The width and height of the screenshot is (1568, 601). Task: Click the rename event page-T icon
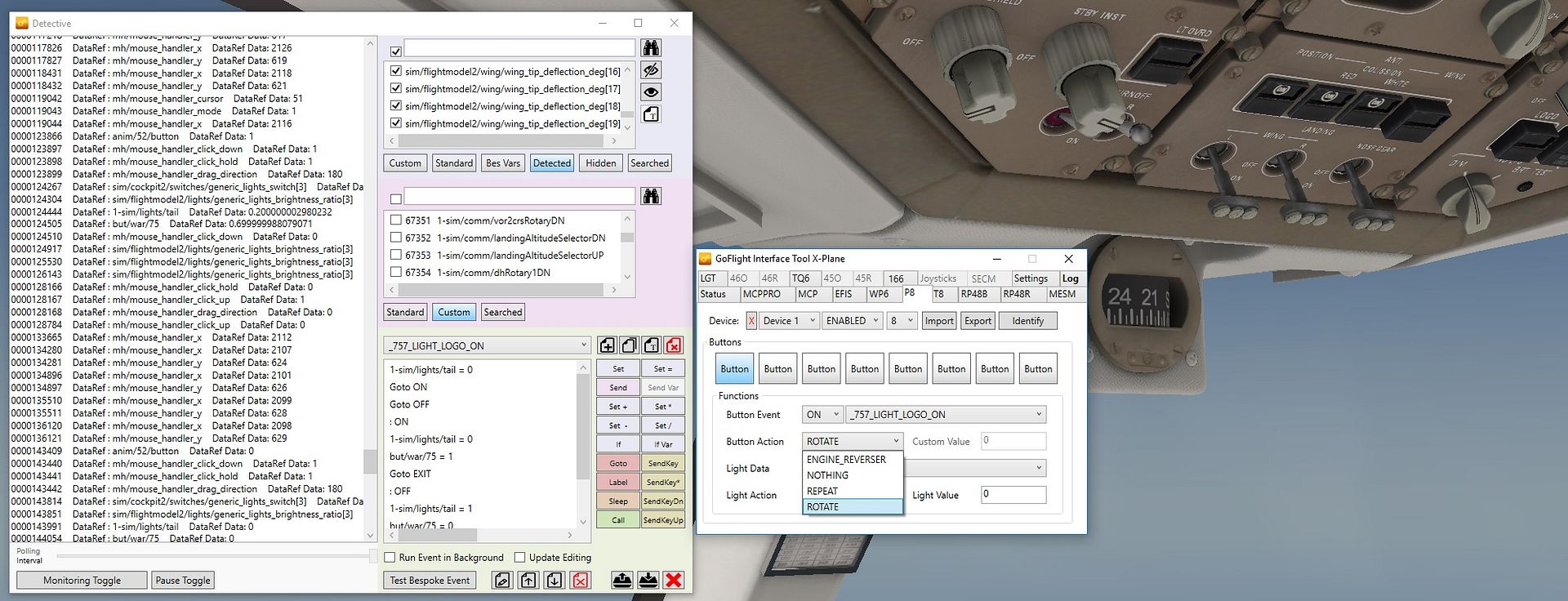(x=651, y=345)
